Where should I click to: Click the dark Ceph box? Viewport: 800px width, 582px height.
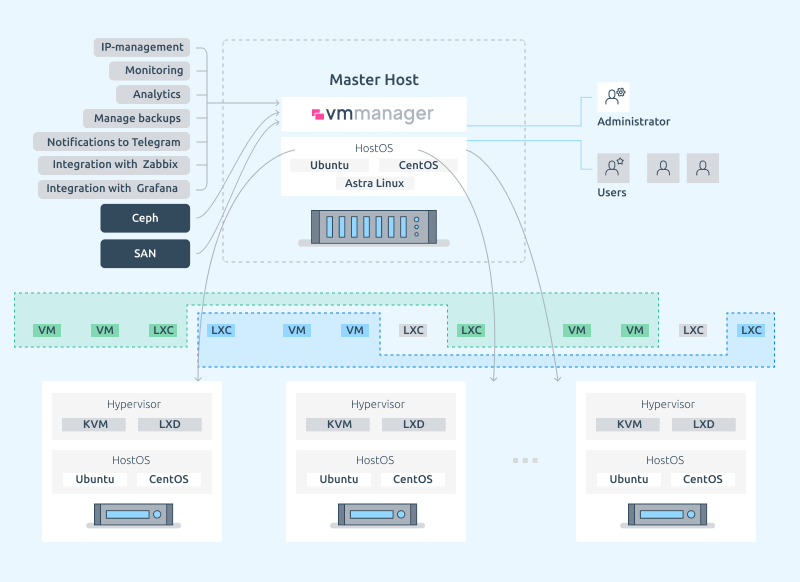tap(145, 218)
